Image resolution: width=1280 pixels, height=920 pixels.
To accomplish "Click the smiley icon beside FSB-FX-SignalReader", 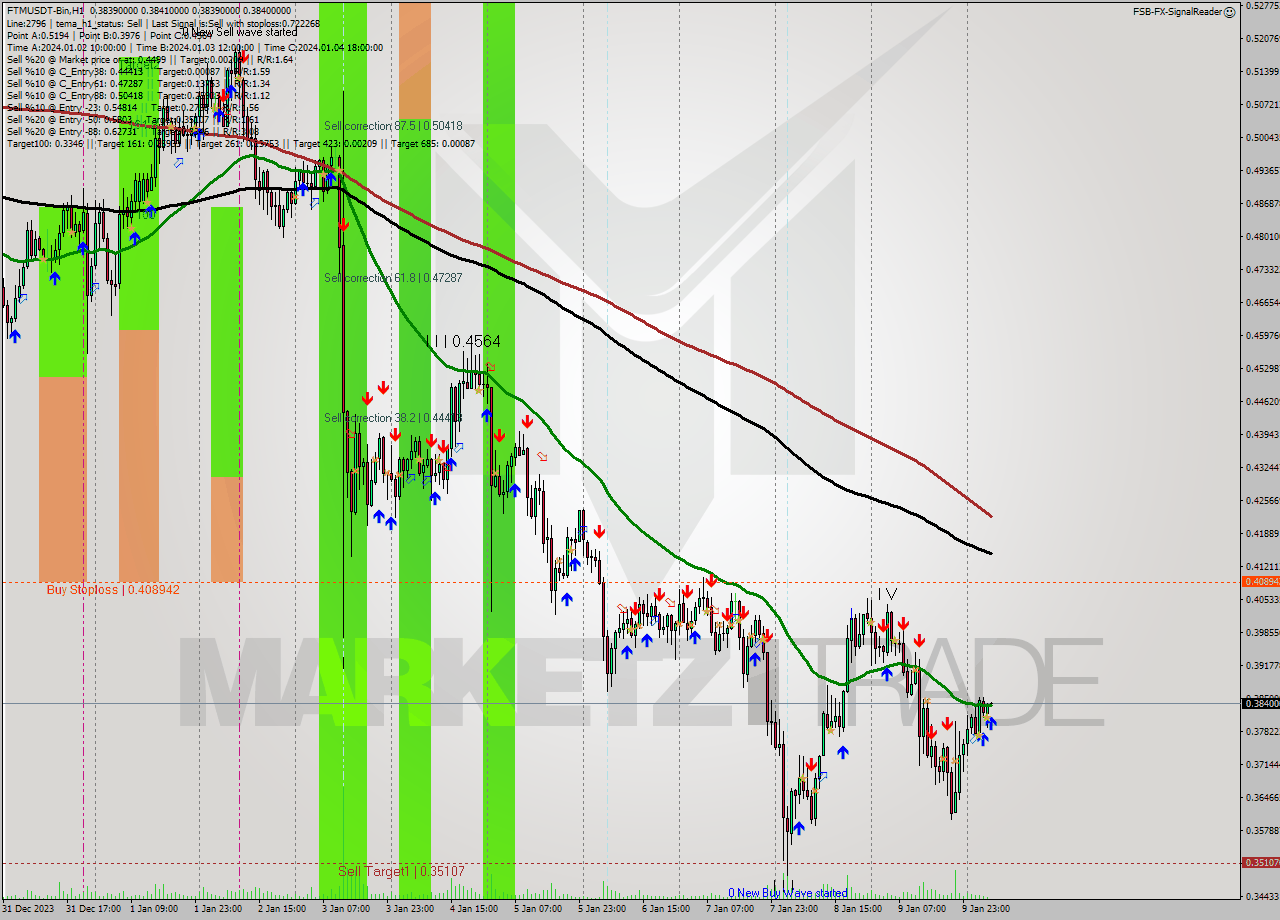I will [x=1229, y=12].
